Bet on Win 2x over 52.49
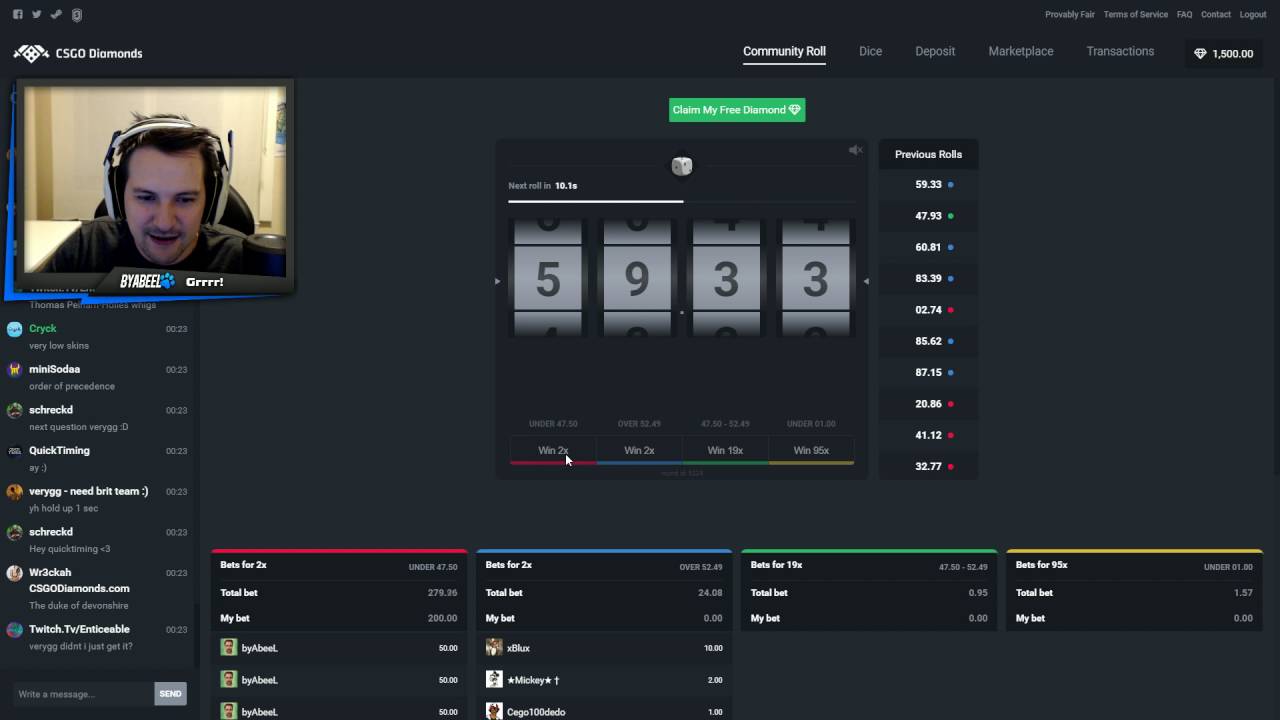The width and height of the screenshot is (1280, 720). [x=639, y=451]
